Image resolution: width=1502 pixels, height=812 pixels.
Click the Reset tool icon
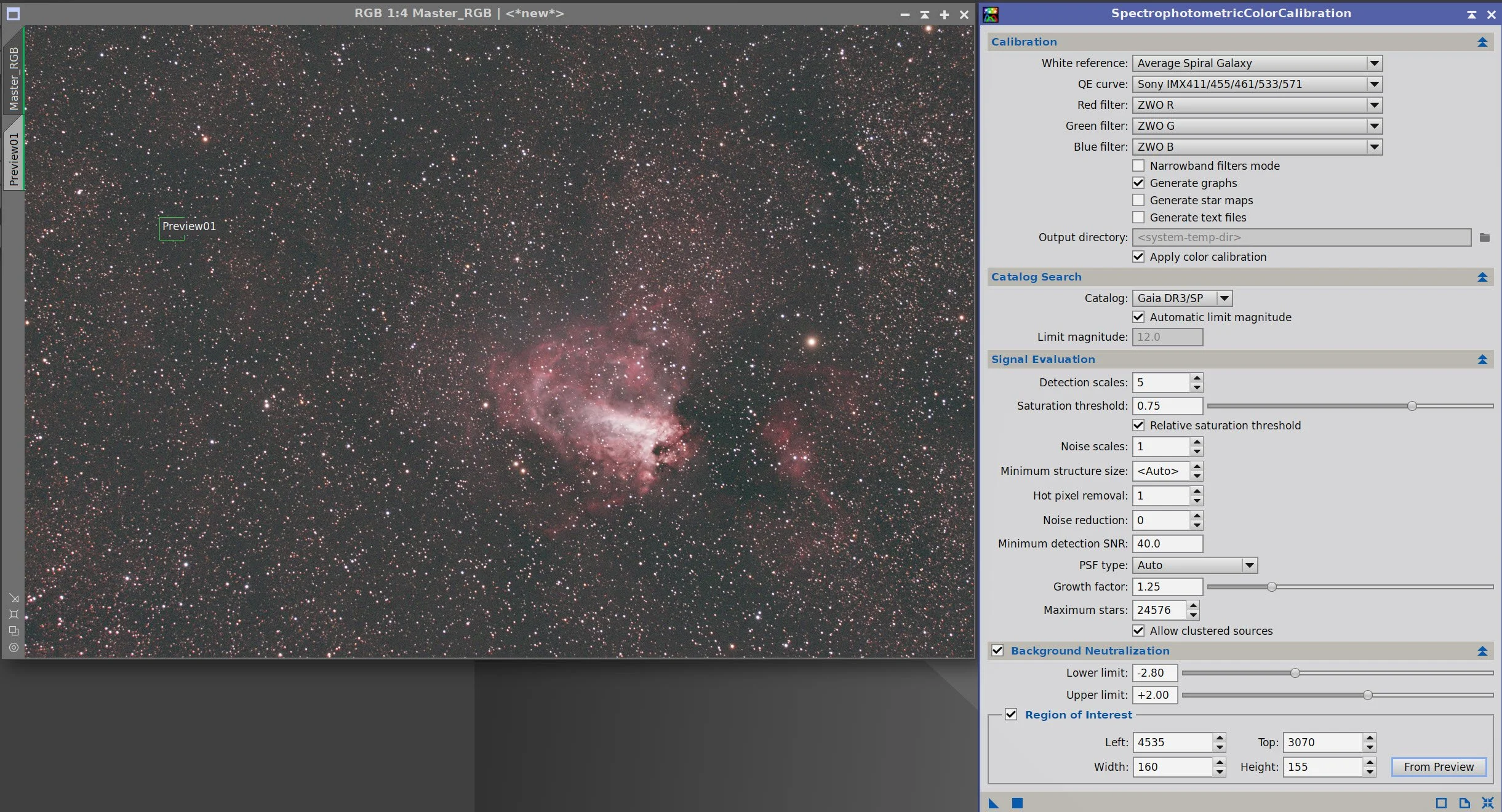click(x=1488, y=803)
